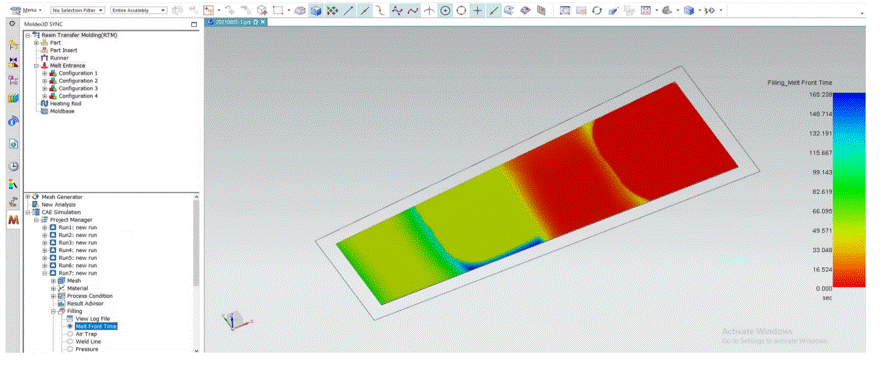Select the Pressure result radio button
The image size is (880, 385).
tap(70, 349)
